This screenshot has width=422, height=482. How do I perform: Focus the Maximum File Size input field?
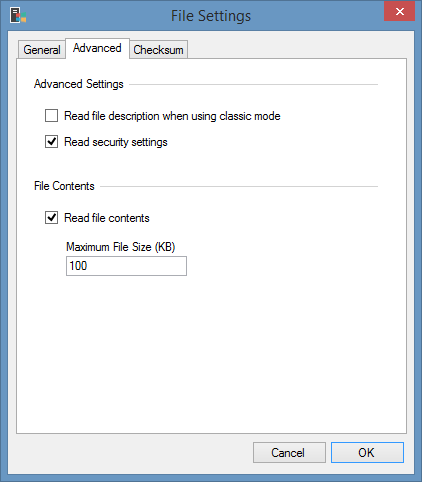126,266
